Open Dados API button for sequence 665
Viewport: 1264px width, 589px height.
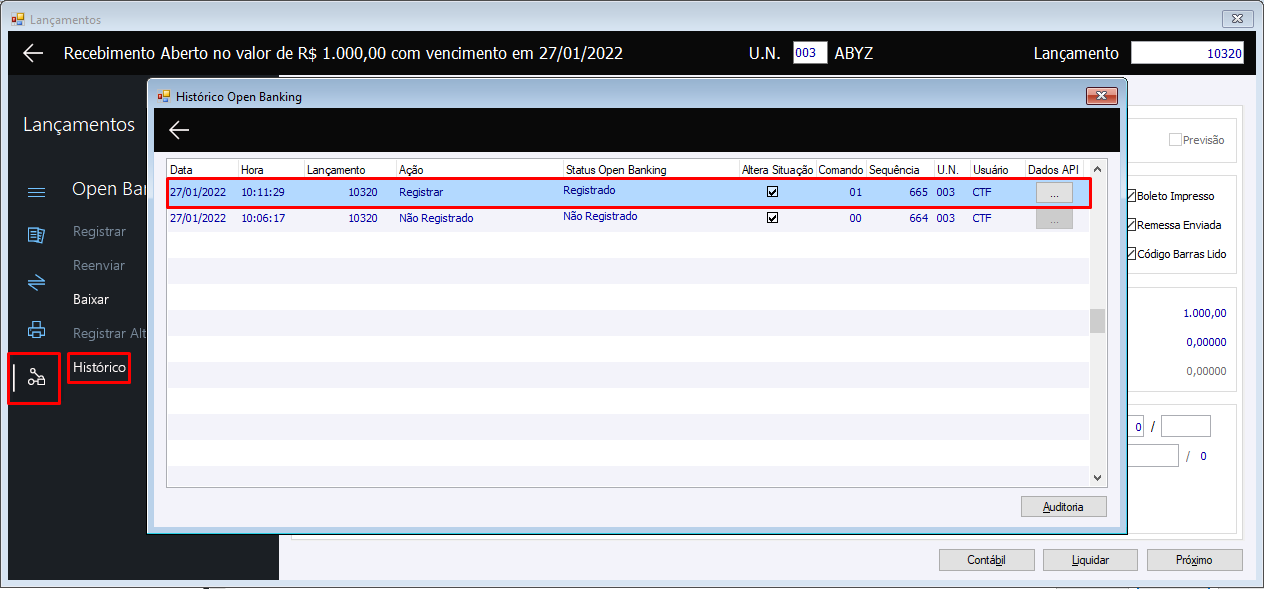point(1054,192)
